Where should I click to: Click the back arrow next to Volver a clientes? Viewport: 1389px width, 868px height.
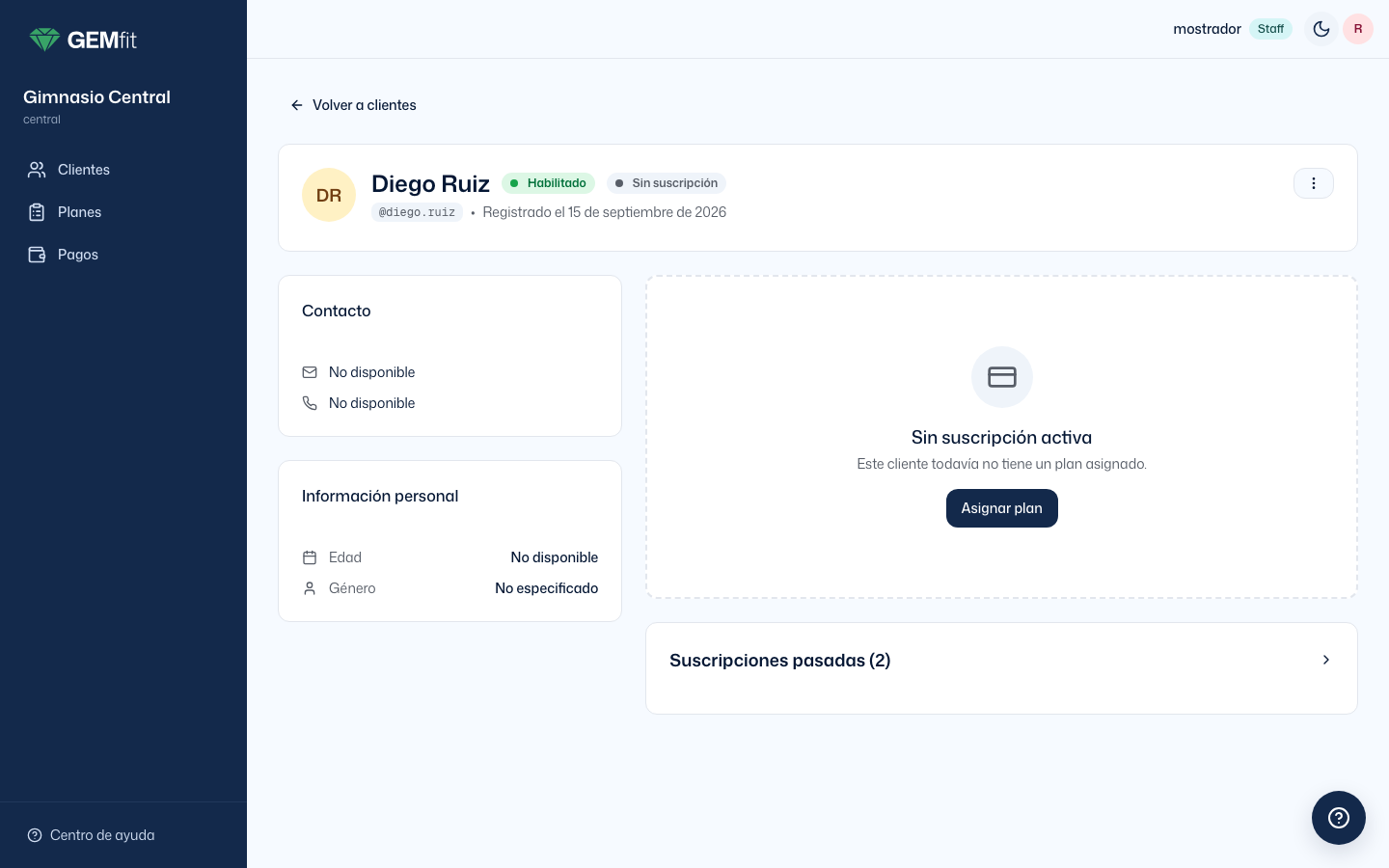pos(297,105)
